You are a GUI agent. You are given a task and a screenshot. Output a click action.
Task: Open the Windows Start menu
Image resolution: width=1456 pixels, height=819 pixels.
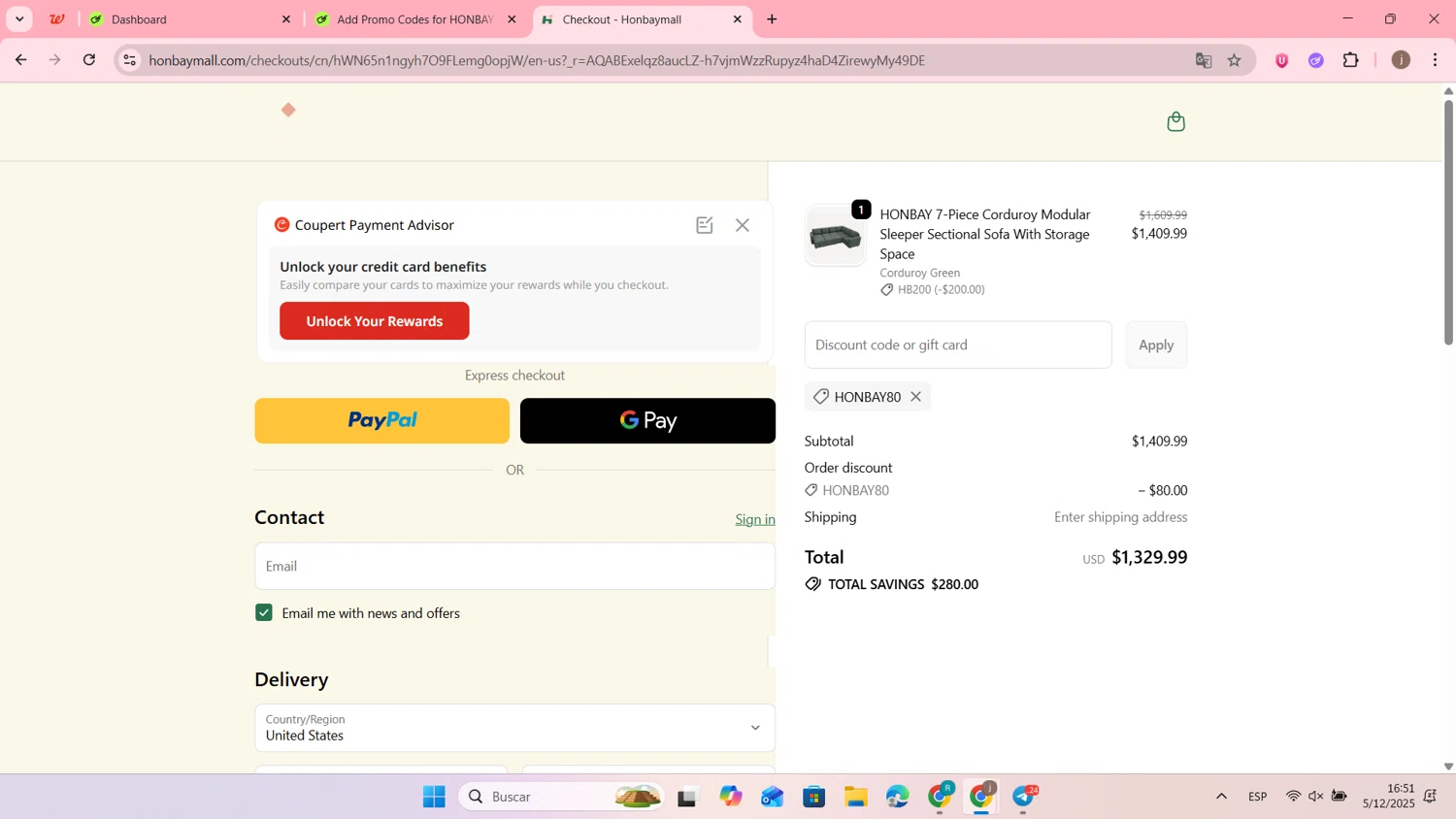tap(434, 797)
